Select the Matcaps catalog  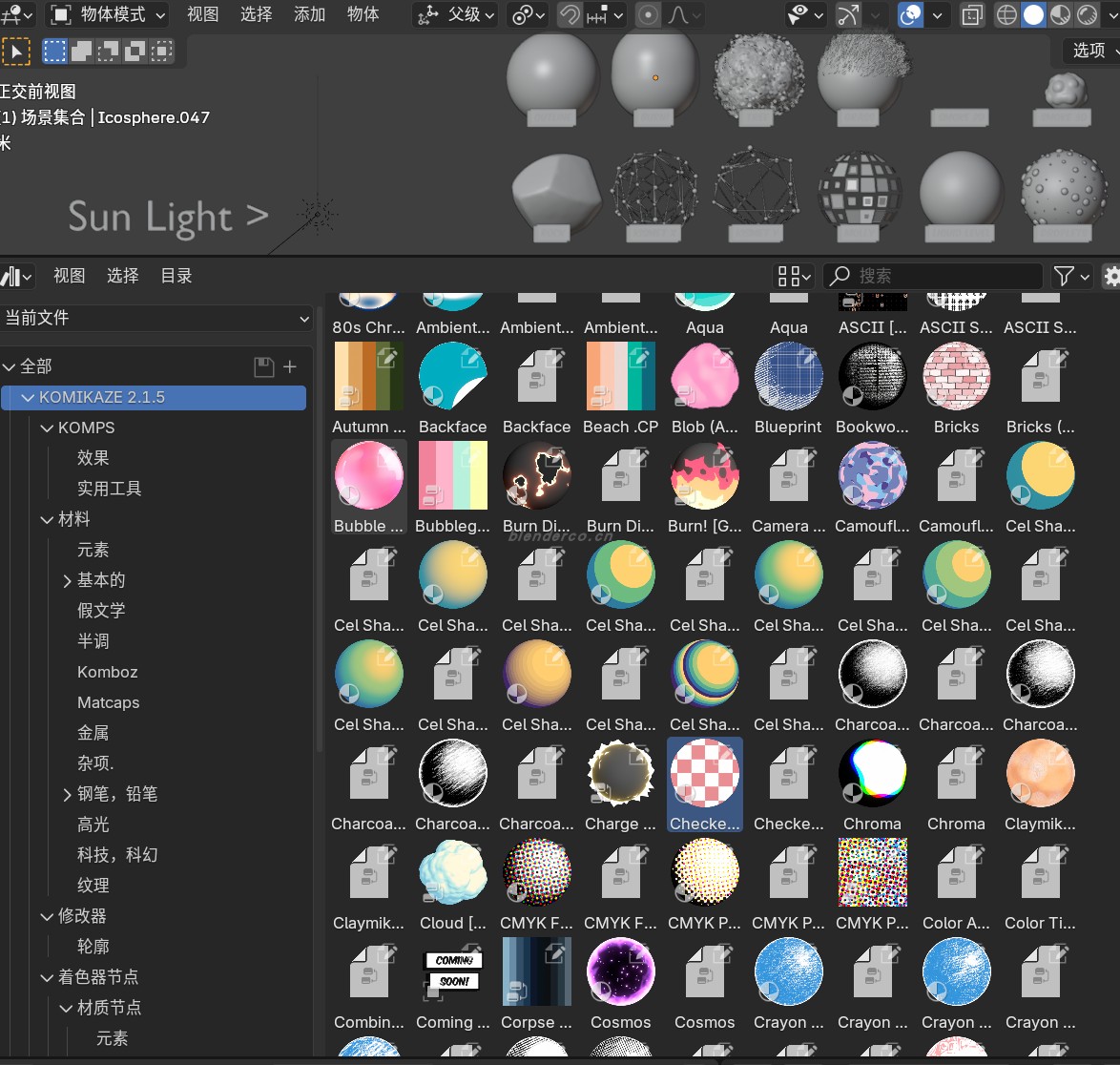(109, 703)
